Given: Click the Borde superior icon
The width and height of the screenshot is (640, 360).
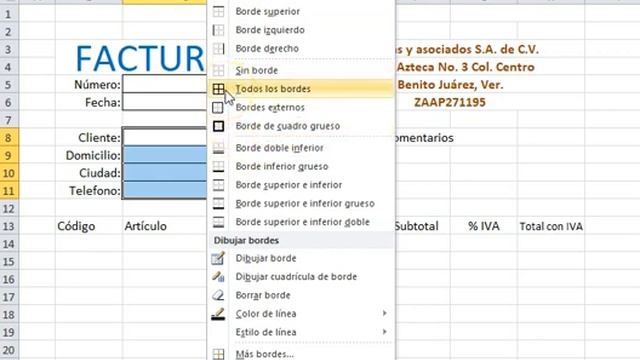Looking at the screenshot, I should [218, 11].
